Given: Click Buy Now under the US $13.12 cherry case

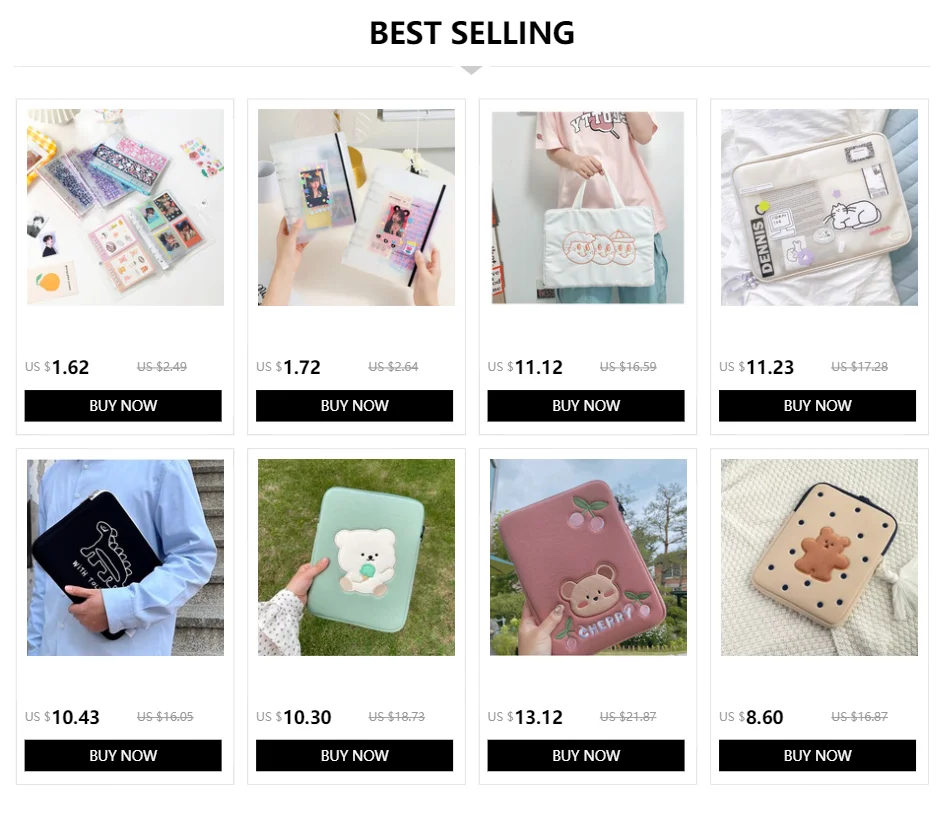Looking at the screenshot, I should click(x=586, y=755).
